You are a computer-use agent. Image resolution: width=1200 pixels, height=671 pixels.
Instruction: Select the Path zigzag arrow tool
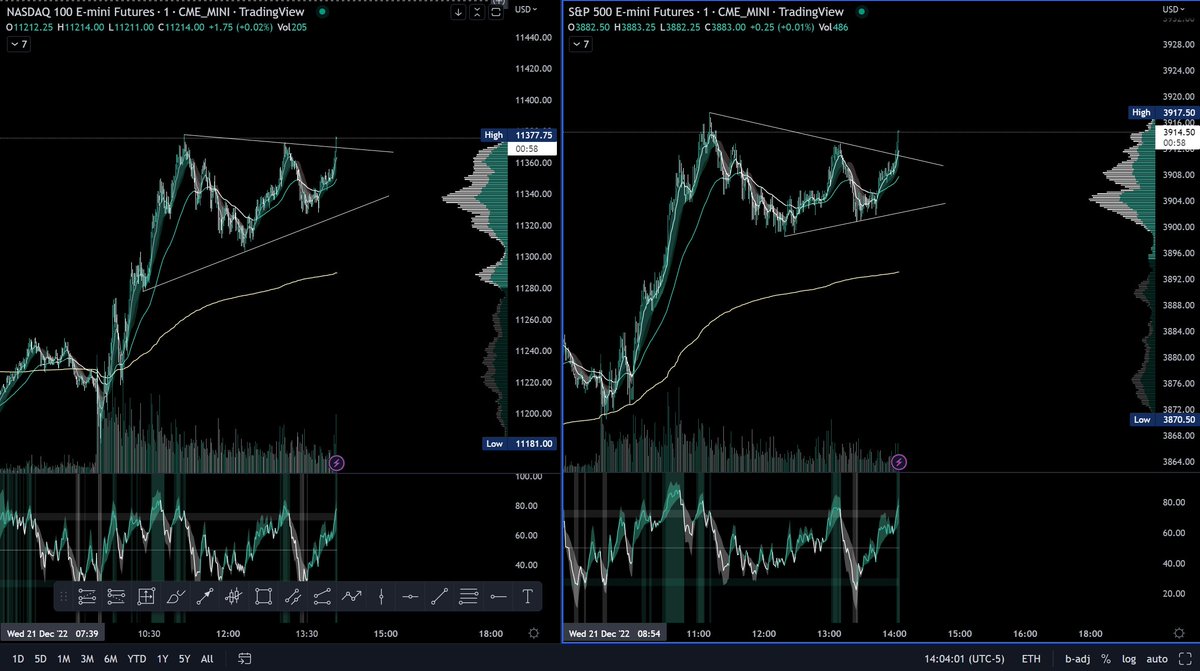pyautogui.click(x=352, y=597)
